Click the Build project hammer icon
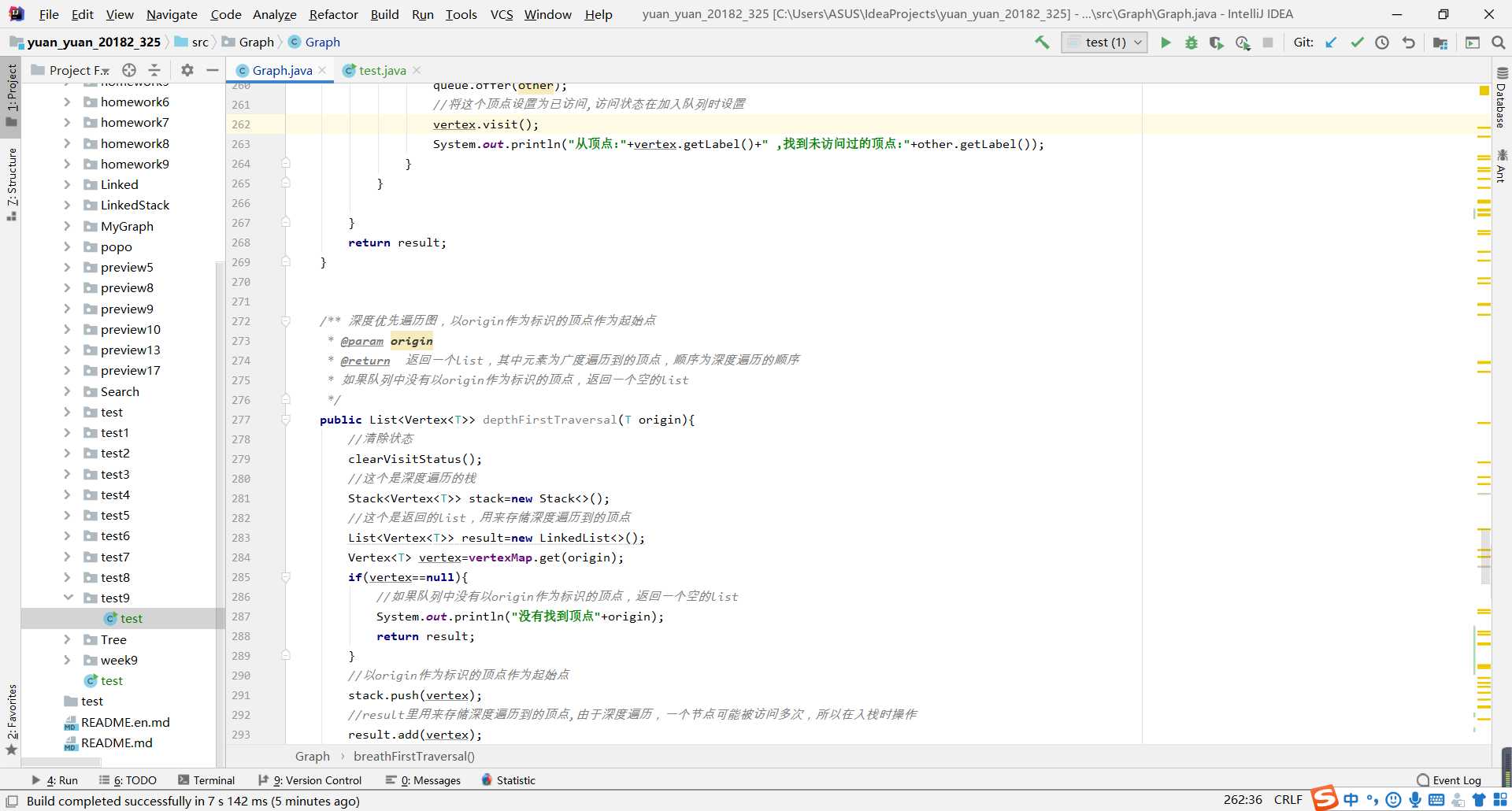The width and height of the screenshot is (1512, 811). (1042, 43)
